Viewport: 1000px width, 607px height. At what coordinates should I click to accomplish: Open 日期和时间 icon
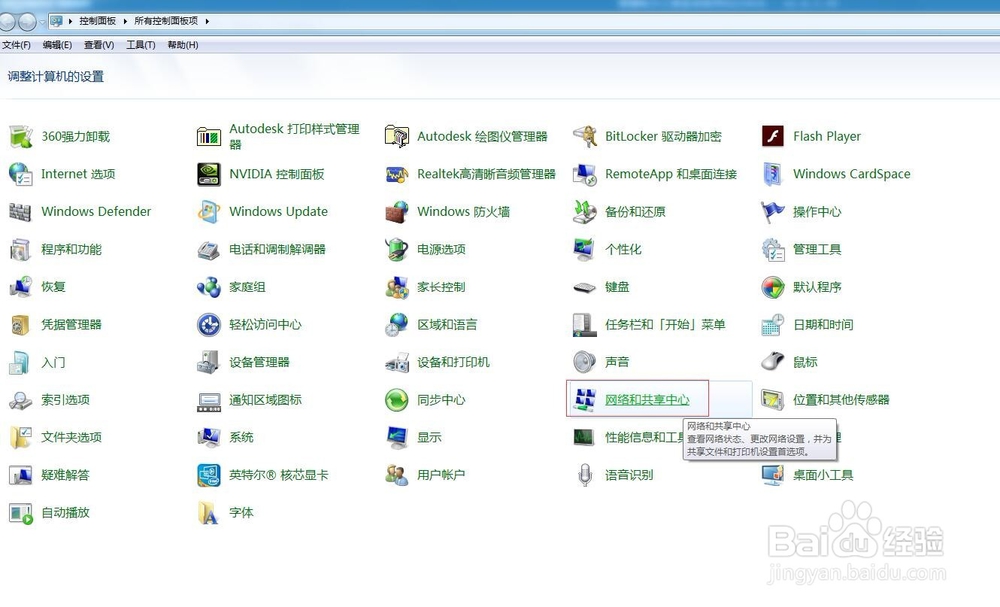click(772, 325)
